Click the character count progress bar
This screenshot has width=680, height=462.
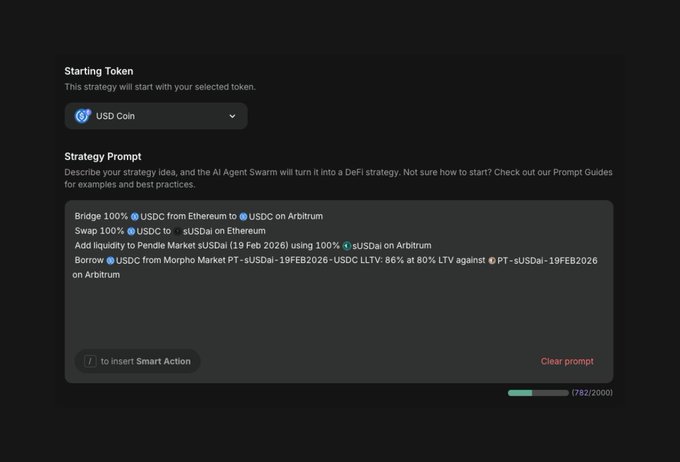point(538,393)
